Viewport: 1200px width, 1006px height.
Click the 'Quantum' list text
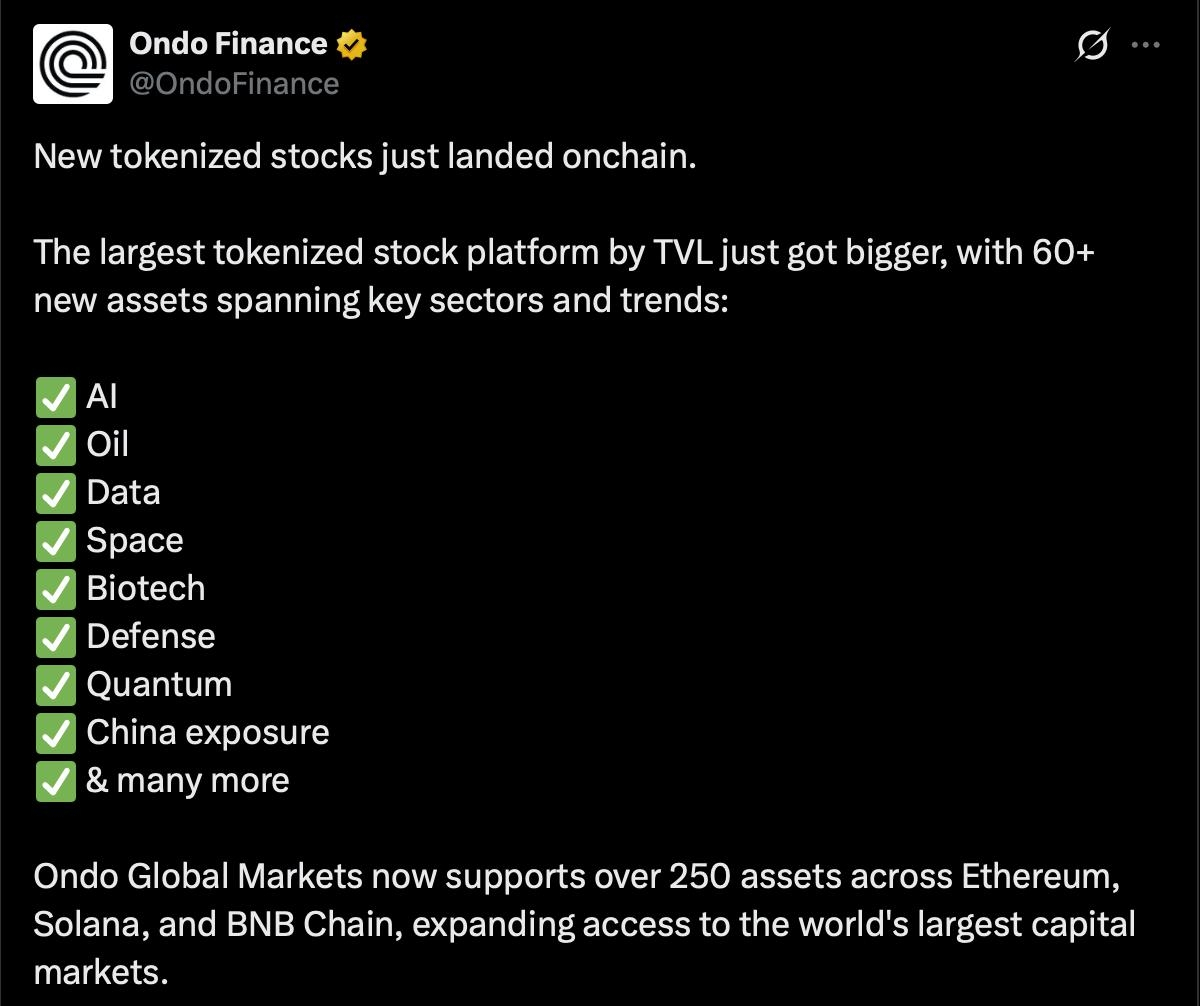click(159, 685)
